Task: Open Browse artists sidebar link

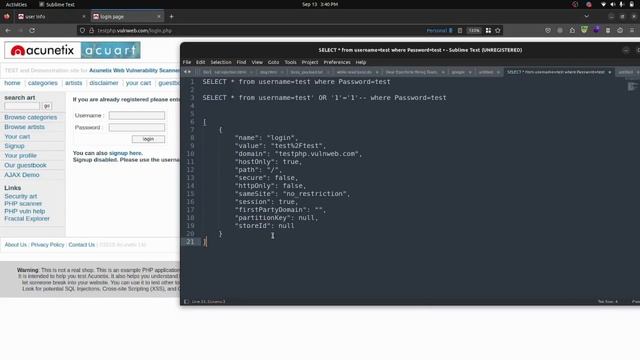Action: [x=24, y=127]
